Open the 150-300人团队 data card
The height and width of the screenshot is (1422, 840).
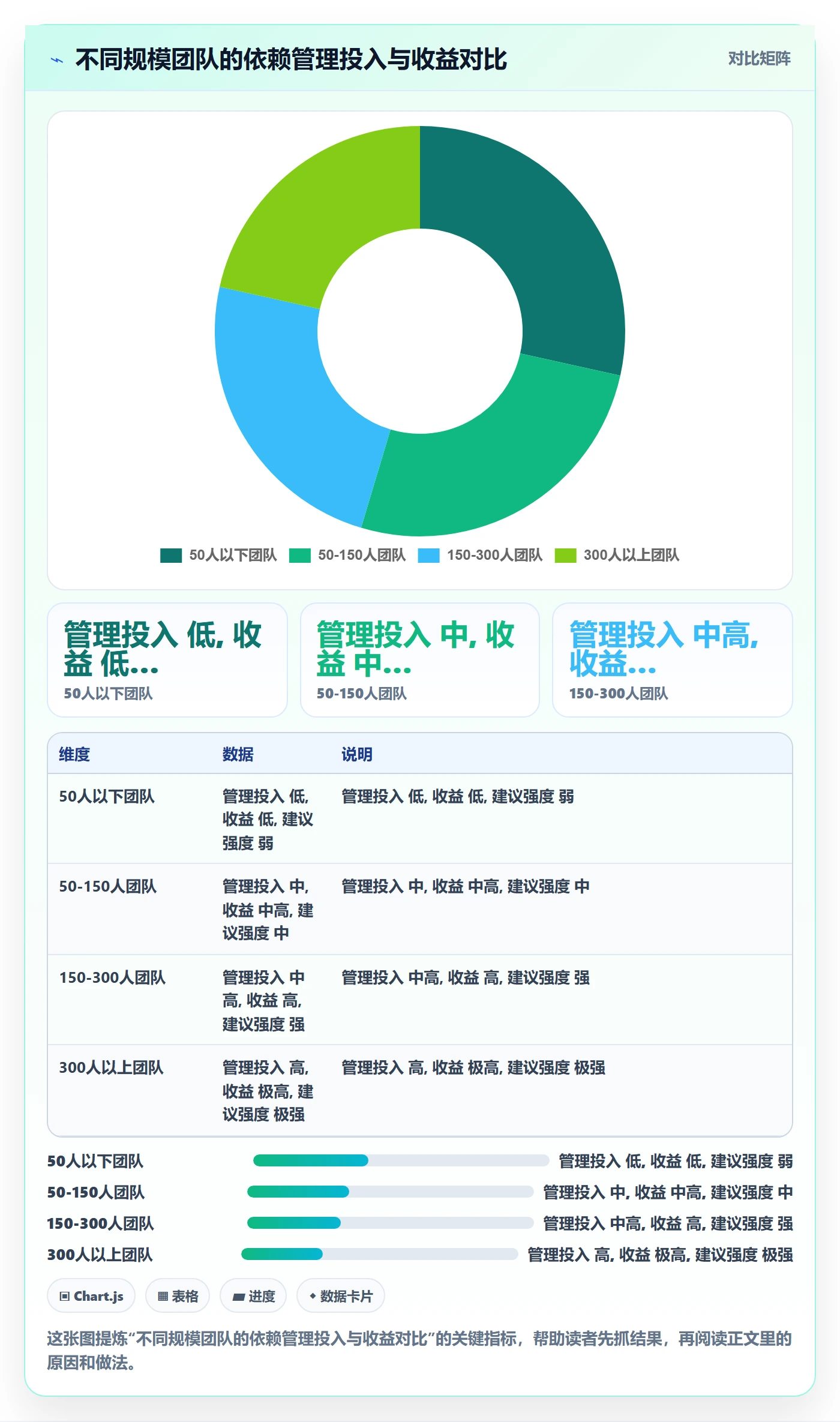point(673,660)
